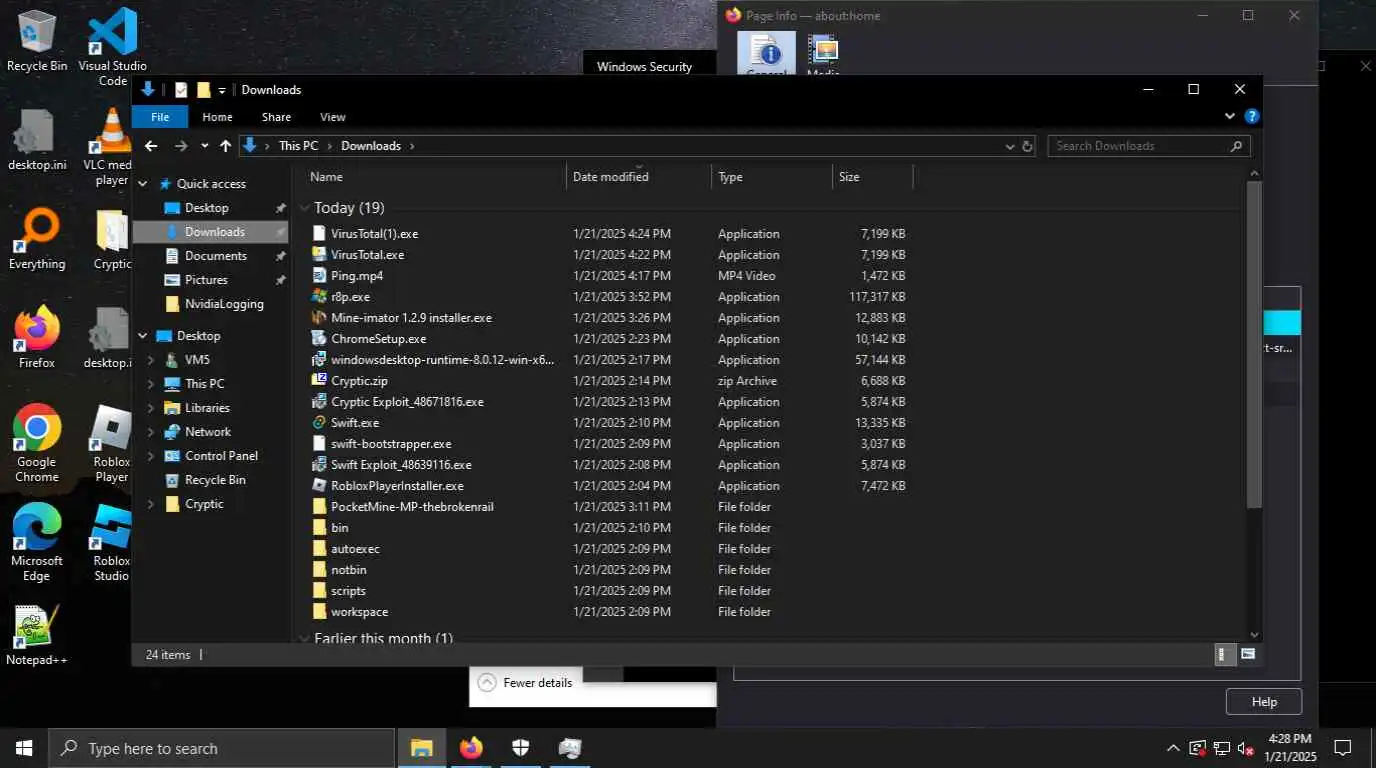Refresh the Downloads folder view
Viewport: 1376px width, 768px height.
[x=1026, y=146]
